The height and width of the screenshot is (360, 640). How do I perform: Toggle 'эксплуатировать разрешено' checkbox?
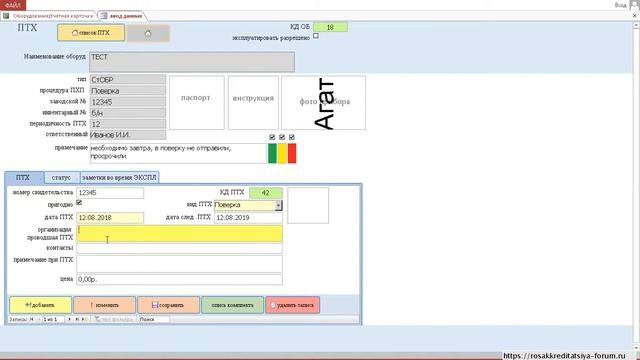(x=316, y=36)
